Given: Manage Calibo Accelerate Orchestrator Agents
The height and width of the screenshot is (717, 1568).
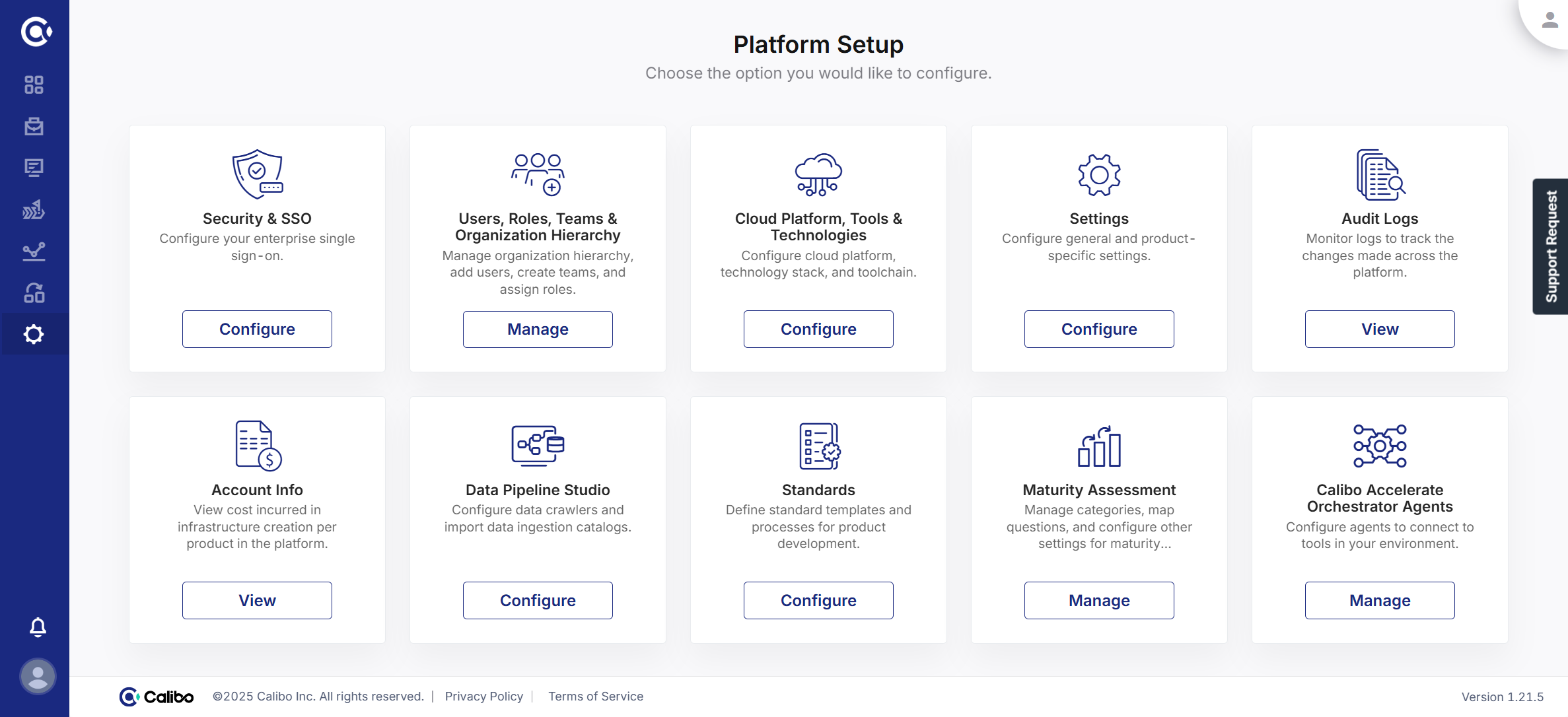Looking at the screenshot, I should pos(1380,600).
